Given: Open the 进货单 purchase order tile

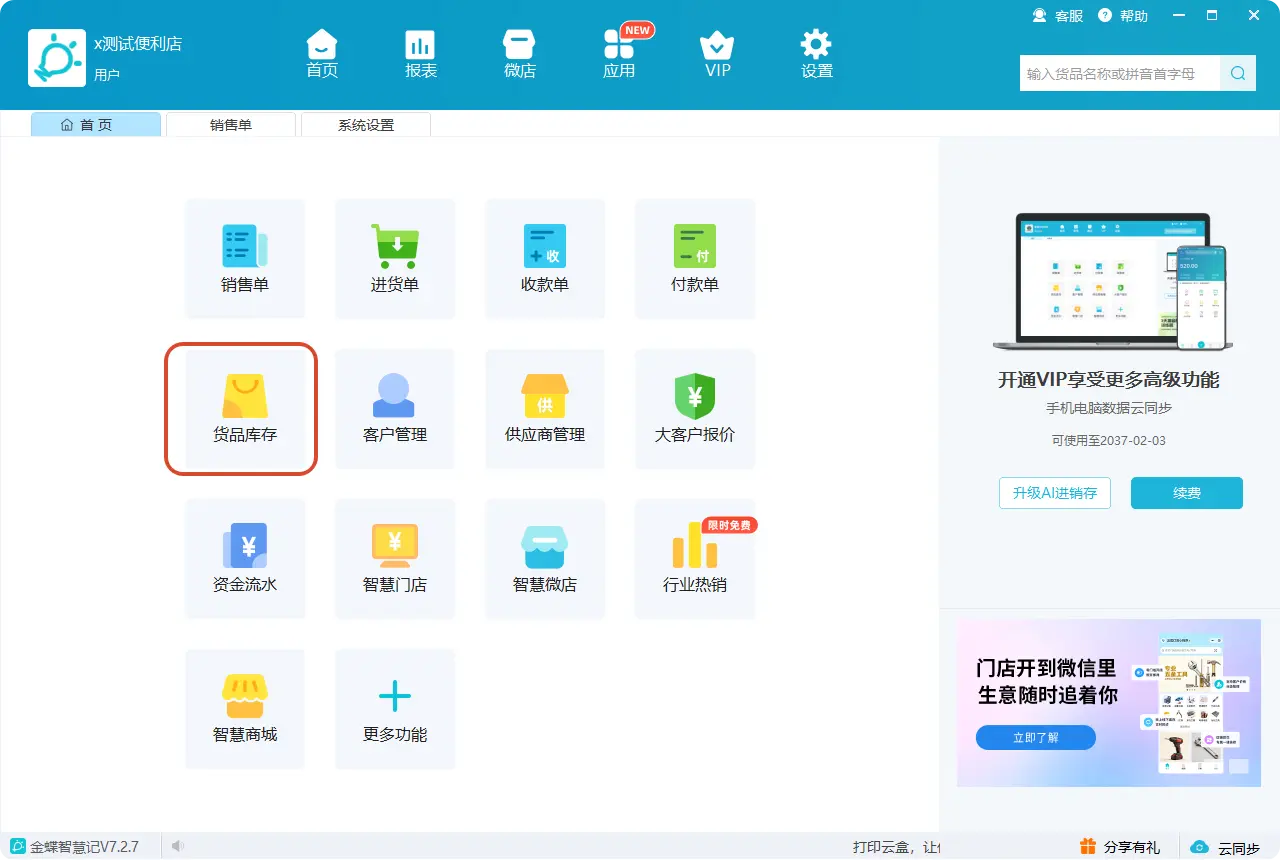Looking at the screenshot, I should click(x=395, y=259).
